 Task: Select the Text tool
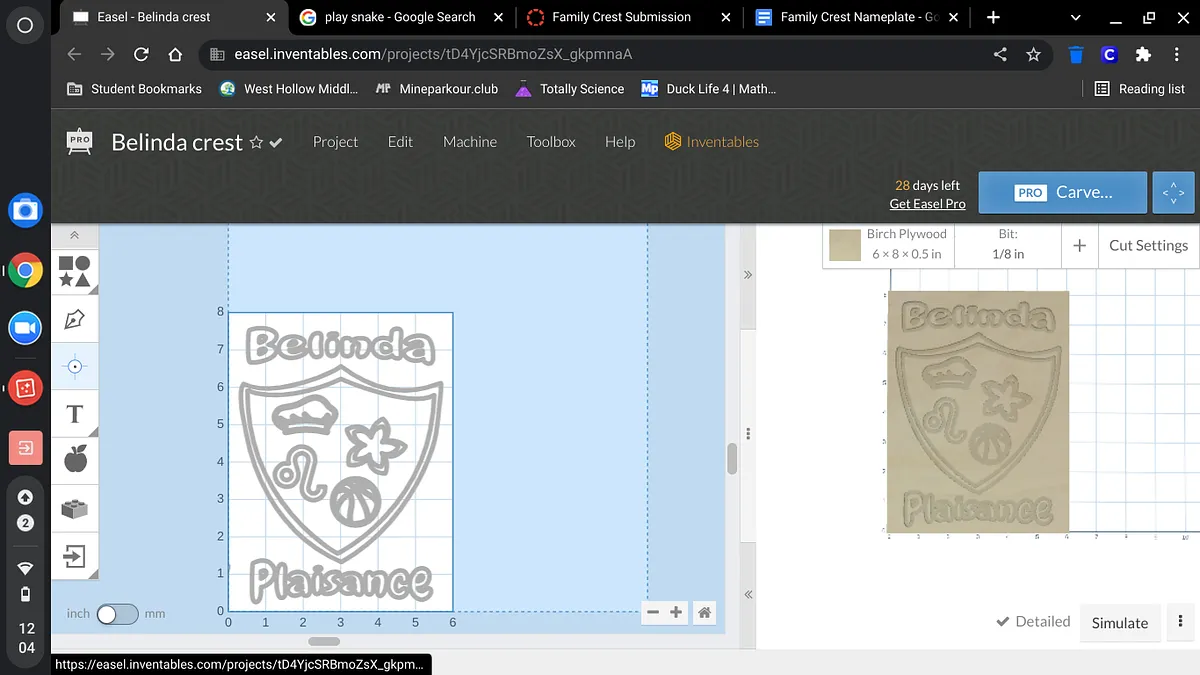pos(75,413)
